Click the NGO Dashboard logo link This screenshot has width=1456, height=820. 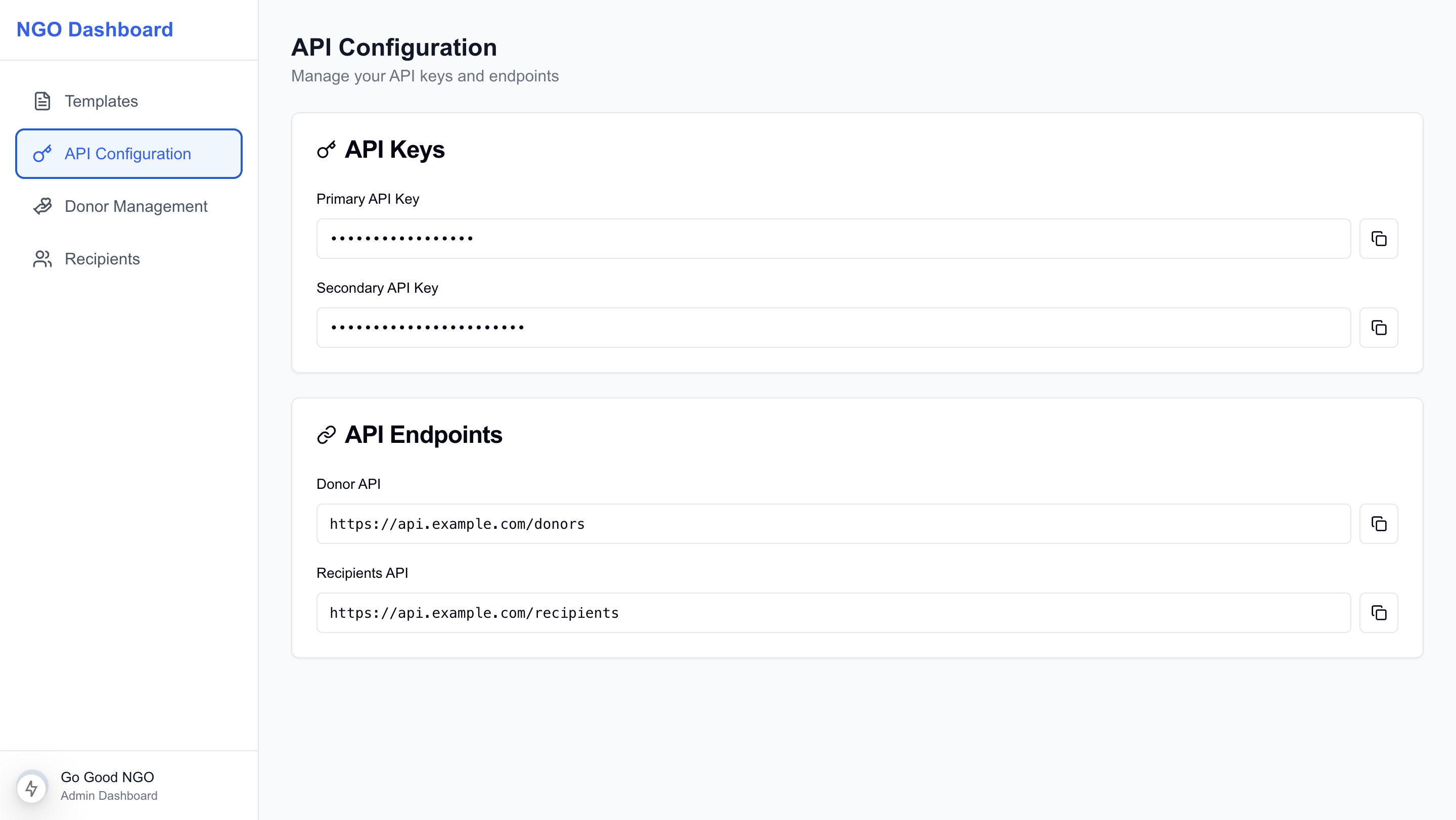point(95,29)
